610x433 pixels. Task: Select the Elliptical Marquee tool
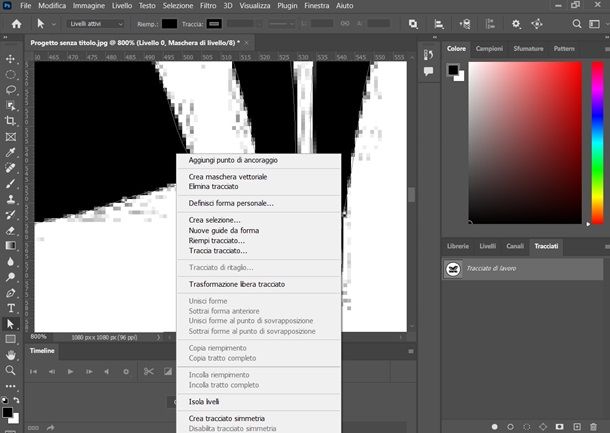(11, 74)
